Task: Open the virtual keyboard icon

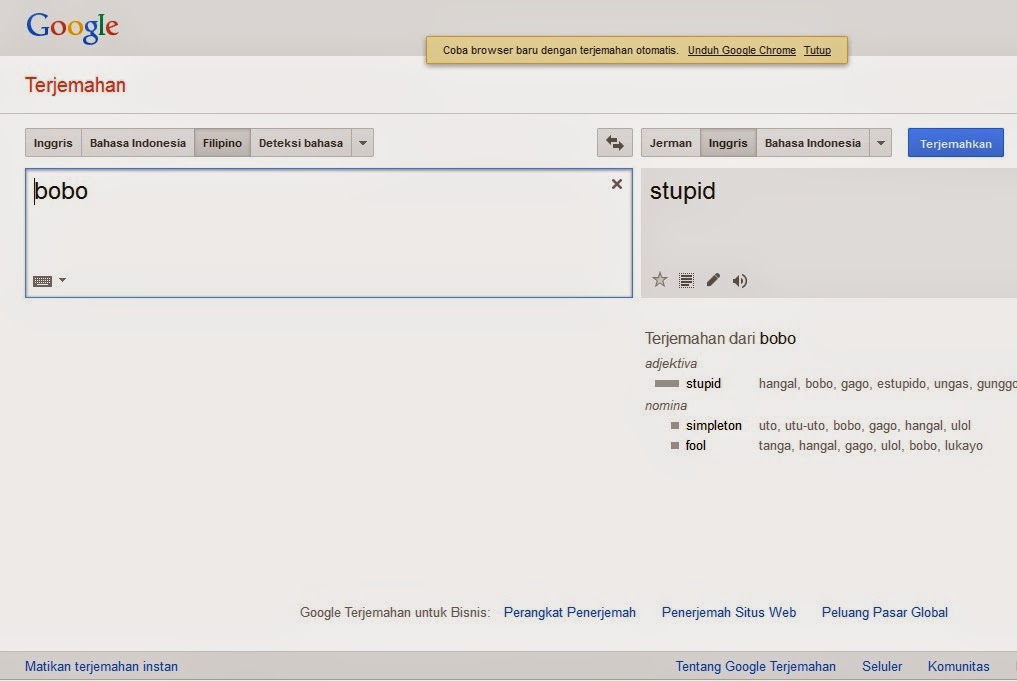Action: point(42,281)
